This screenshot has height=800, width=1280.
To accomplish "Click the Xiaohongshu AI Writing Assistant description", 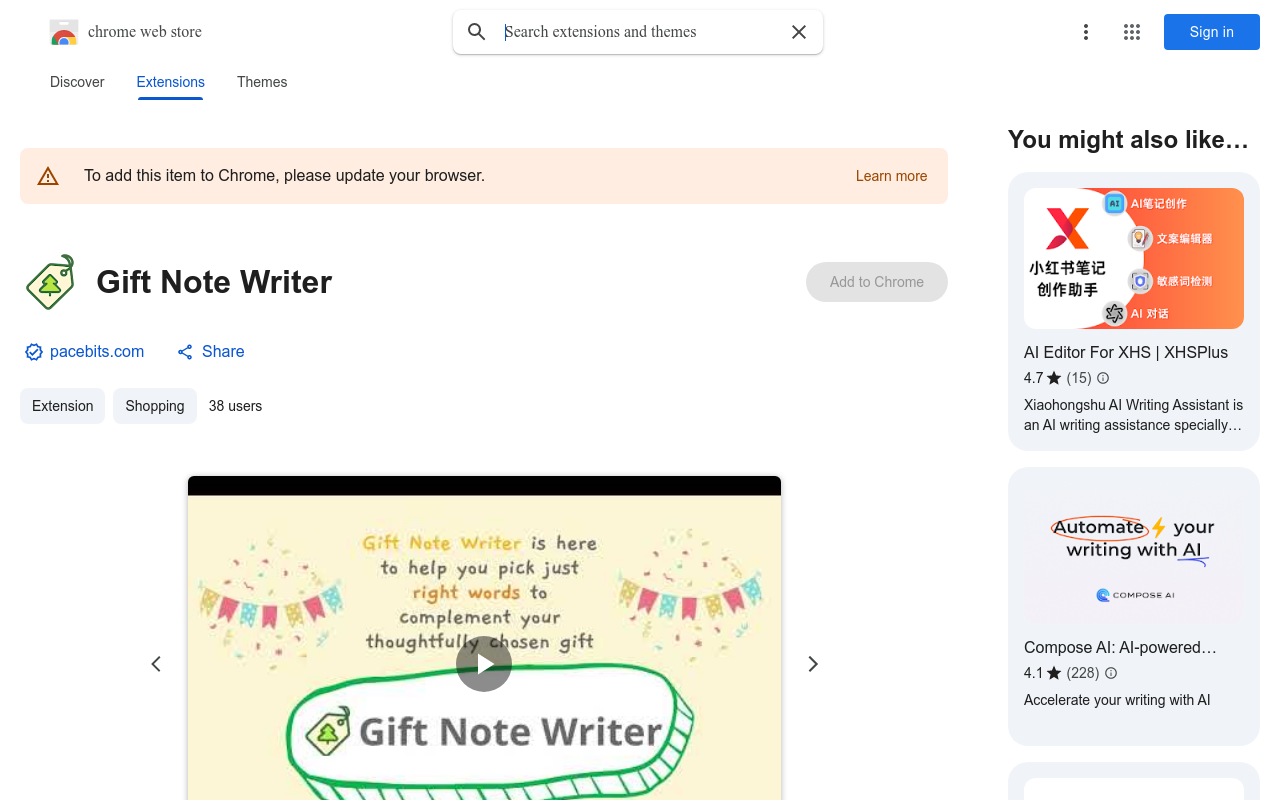I will (1134, 415).
